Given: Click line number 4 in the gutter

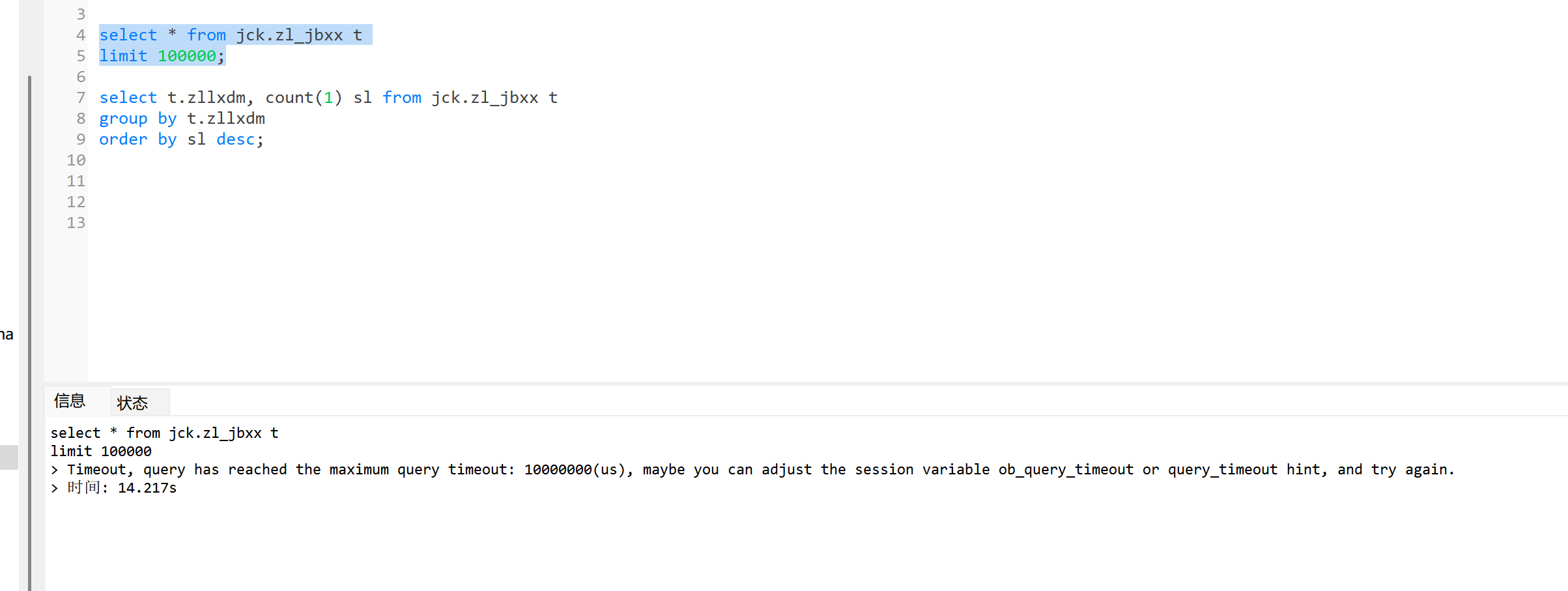Looking at the screenshot, I should (81, 35).
